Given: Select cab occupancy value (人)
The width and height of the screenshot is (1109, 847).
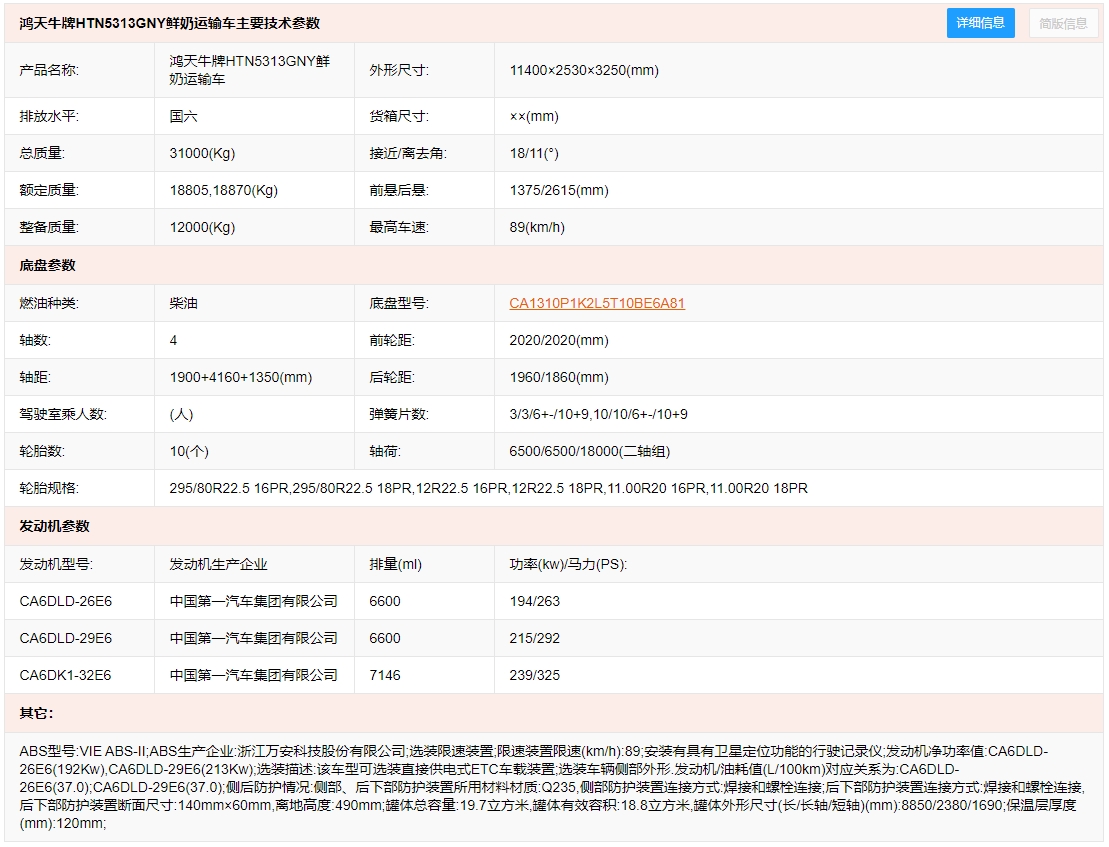Looking at the screenshot, I should [x=181, y=414].
